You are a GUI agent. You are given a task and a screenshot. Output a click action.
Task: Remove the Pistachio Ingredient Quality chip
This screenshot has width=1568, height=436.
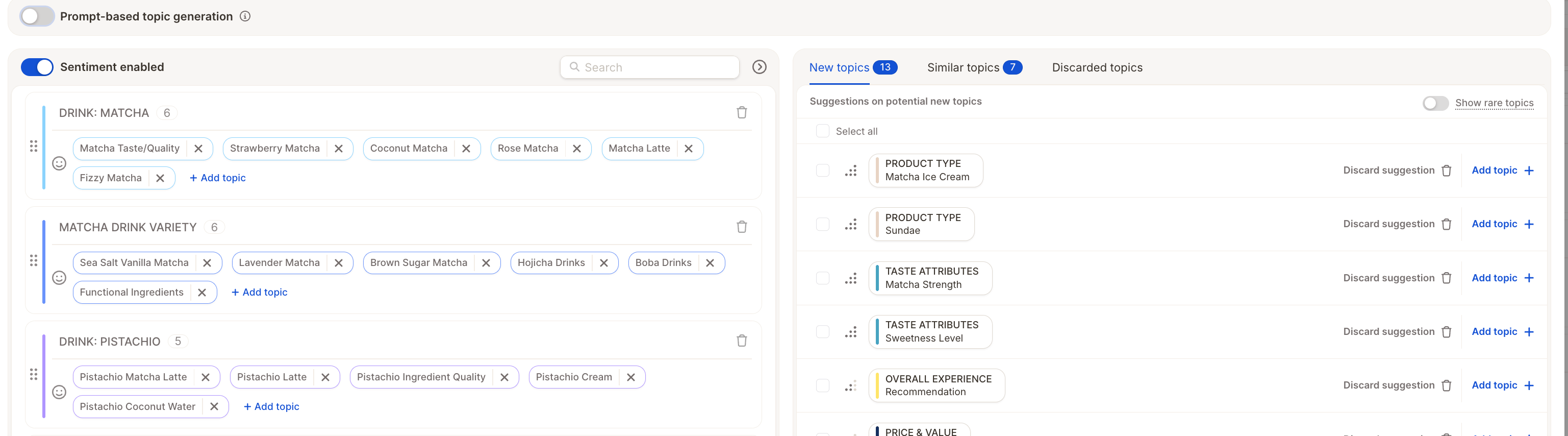[504, 377]
